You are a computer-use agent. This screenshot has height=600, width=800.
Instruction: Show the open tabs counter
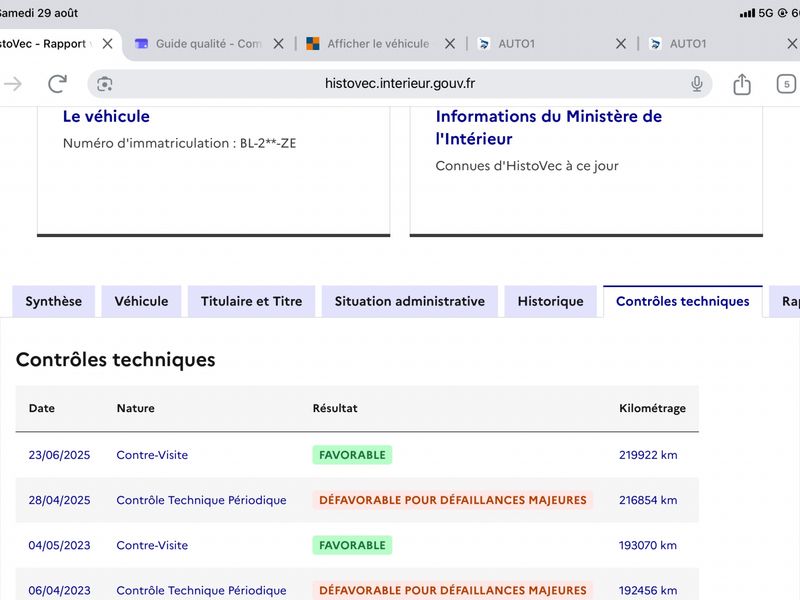point(786,84)
